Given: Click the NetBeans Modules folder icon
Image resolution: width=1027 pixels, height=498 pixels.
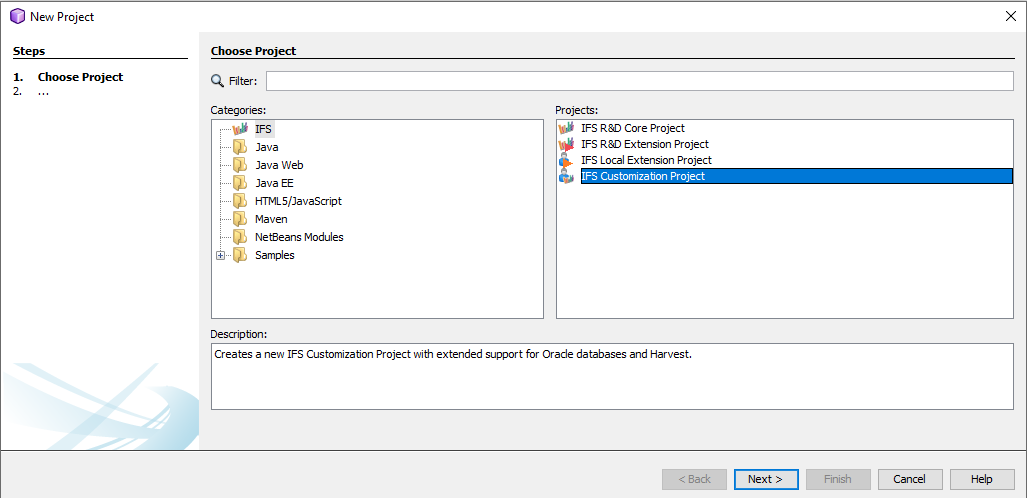Looking at the screenshot, I should 240,237.
